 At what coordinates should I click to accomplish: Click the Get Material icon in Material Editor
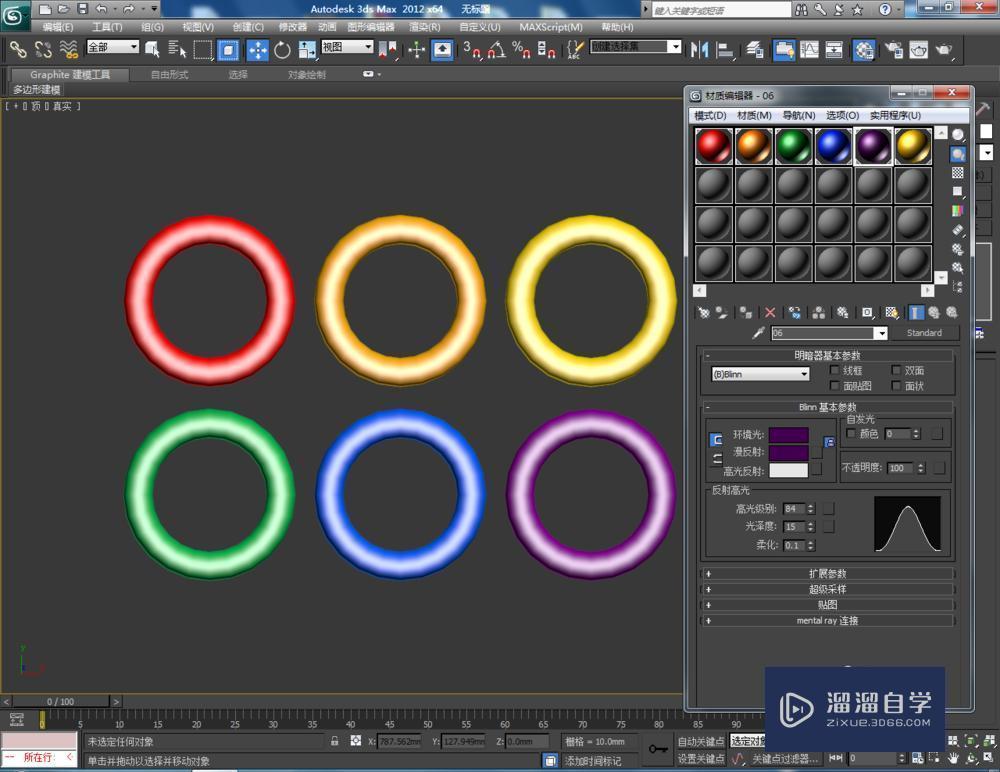point(702,312)
